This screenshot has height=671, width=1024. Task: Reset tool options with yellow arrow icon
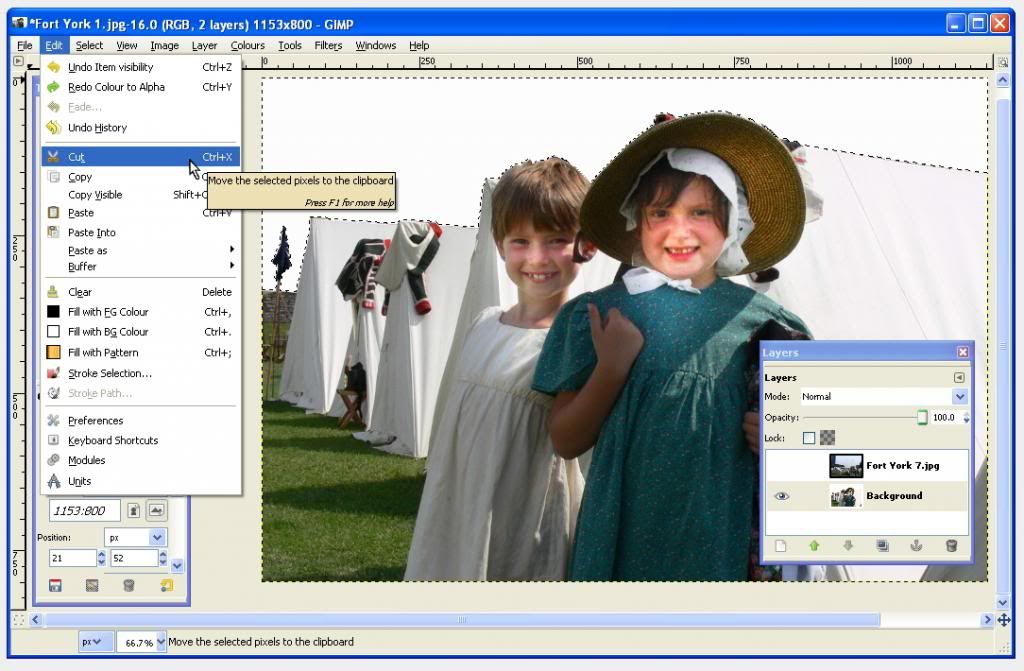(x=167, y=585)
